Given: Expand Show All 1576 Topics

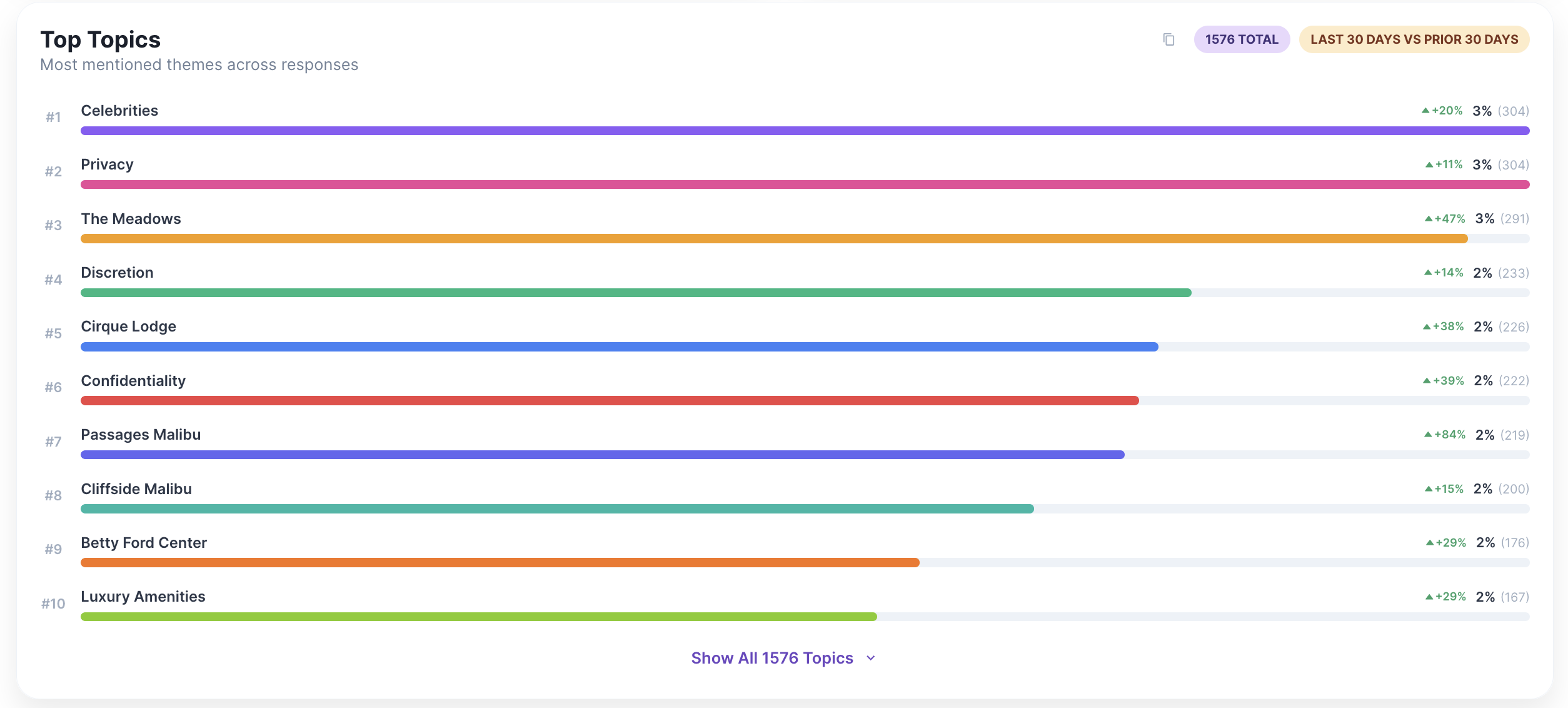Looking at the screenshot, I should pyautogui.click(x=771, y=658).
